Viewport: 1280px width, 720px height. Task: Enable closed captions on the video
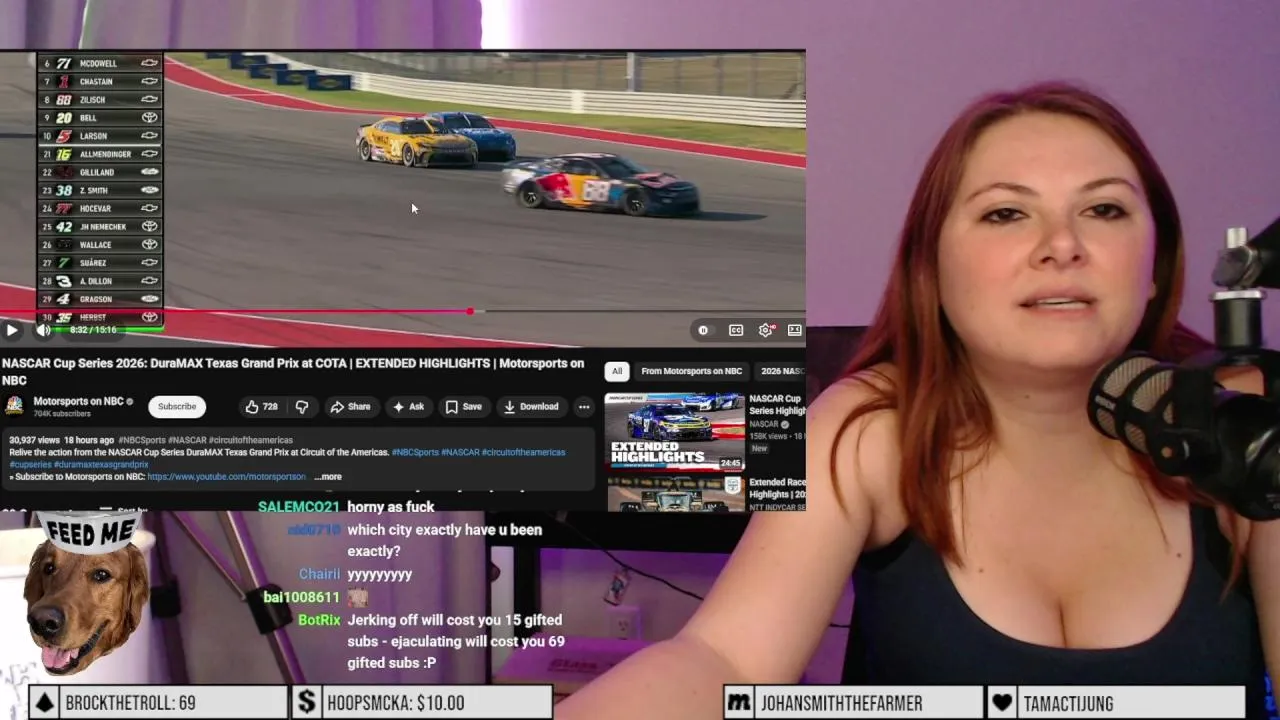[736, 330]
